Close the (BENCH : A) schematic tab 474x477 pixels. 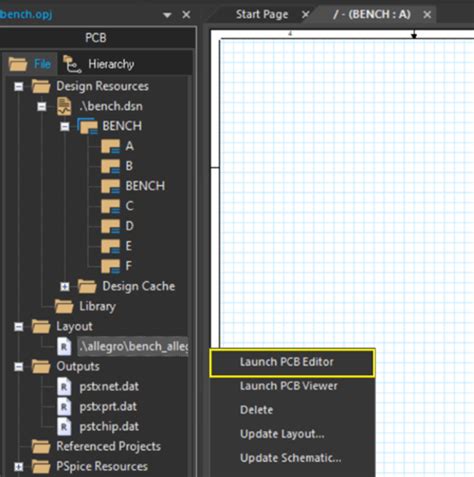[427, 14]
